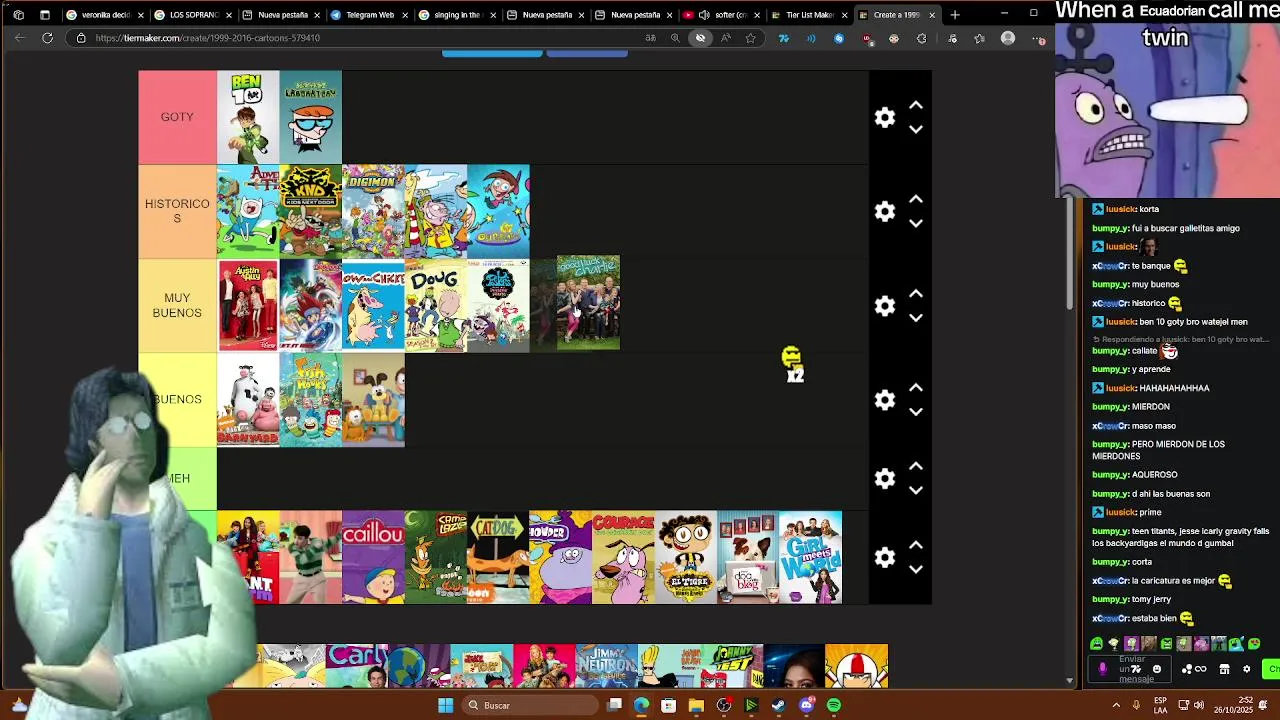
Task: Open settings gear for the MEH tier
Action: tap(885, 478)
